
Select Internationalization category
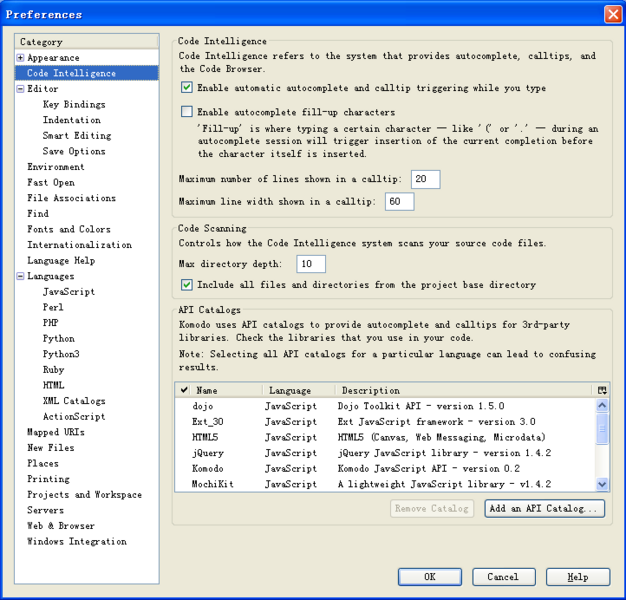[79, 245]
